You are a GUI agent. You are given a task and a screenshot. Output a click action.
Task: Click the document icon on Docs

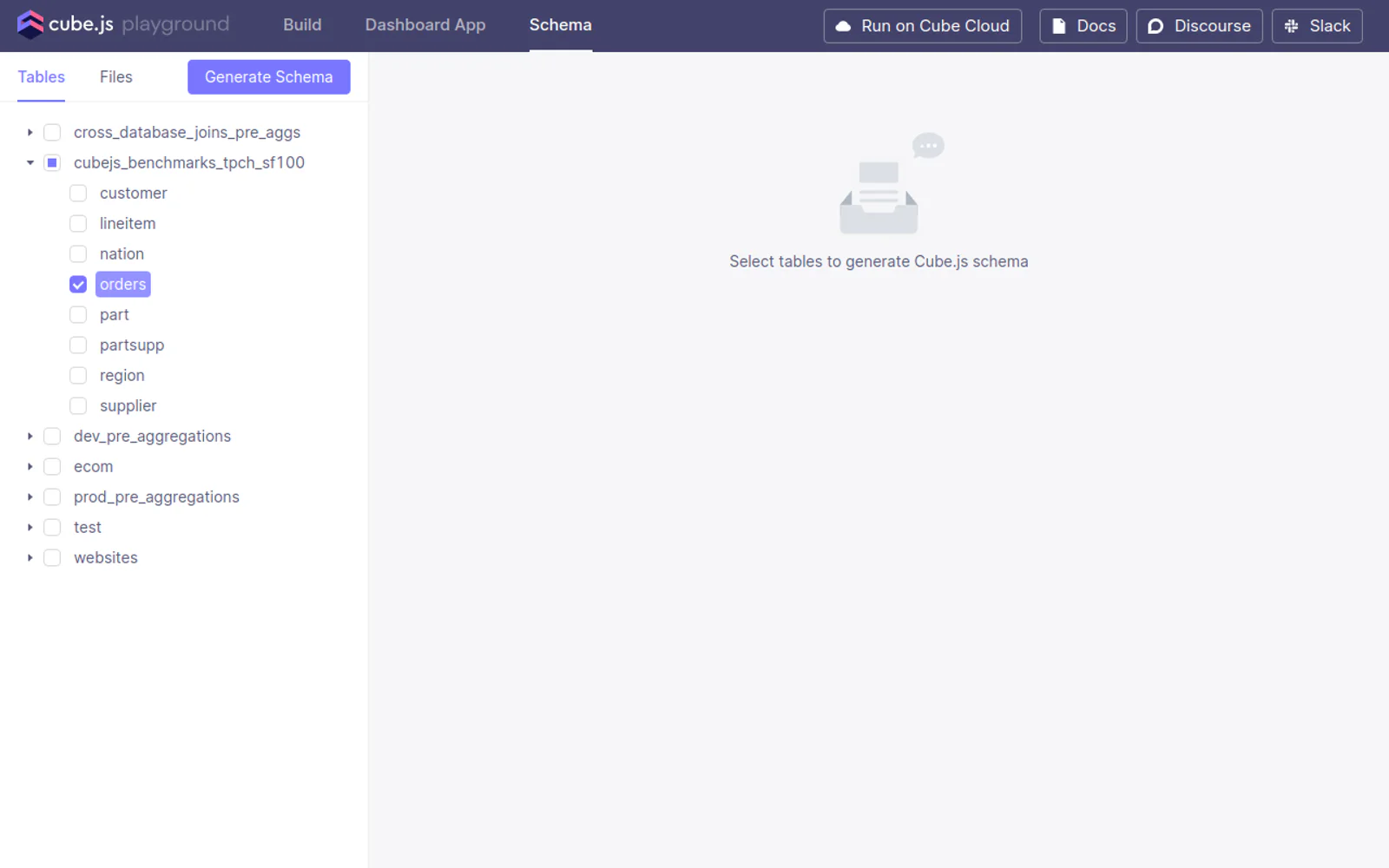coord(1059,26)
